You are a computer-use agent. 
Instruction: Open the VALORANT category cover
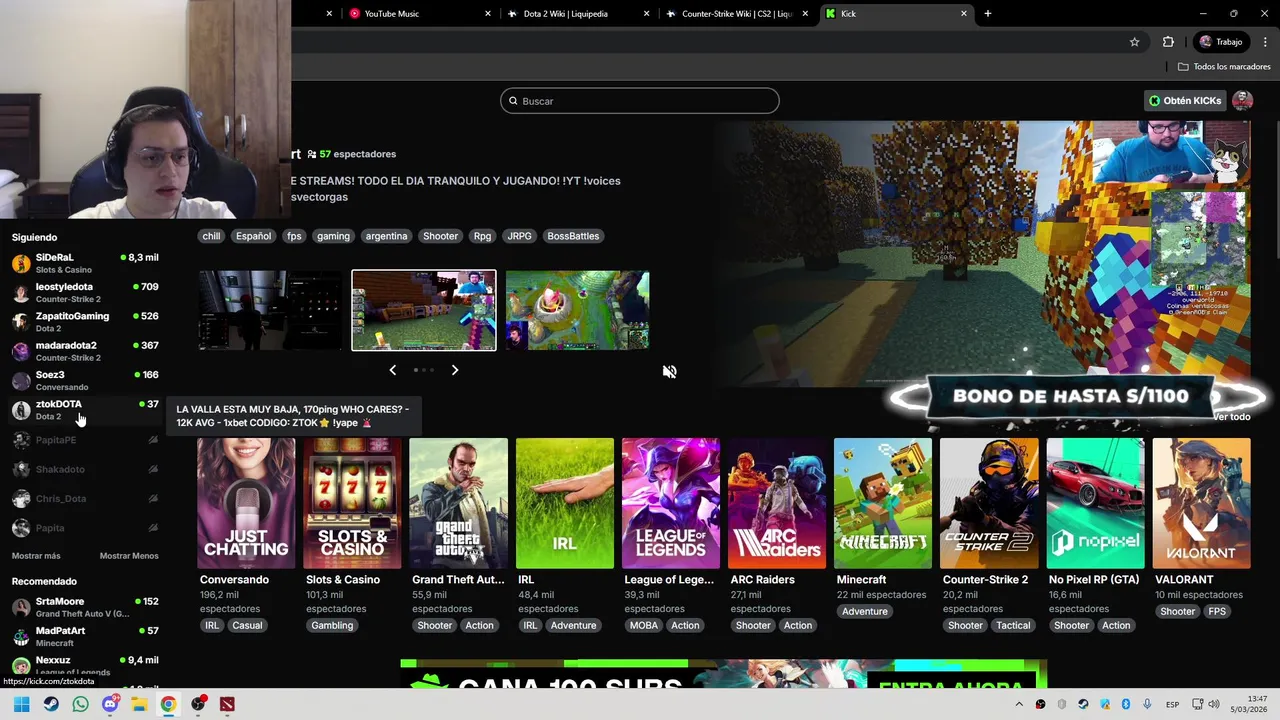(x=1201, y=503)
